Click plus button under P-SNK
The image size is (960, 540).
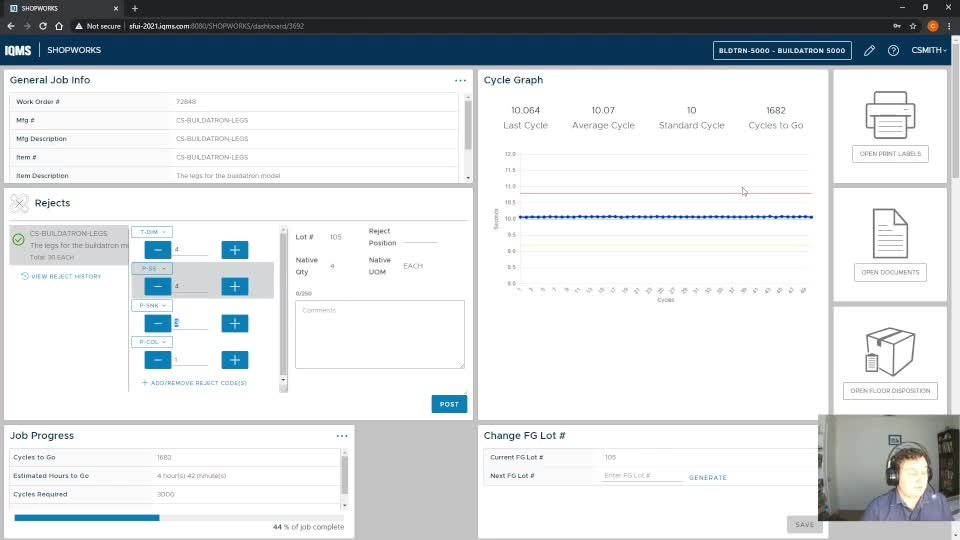coord(234,323)
